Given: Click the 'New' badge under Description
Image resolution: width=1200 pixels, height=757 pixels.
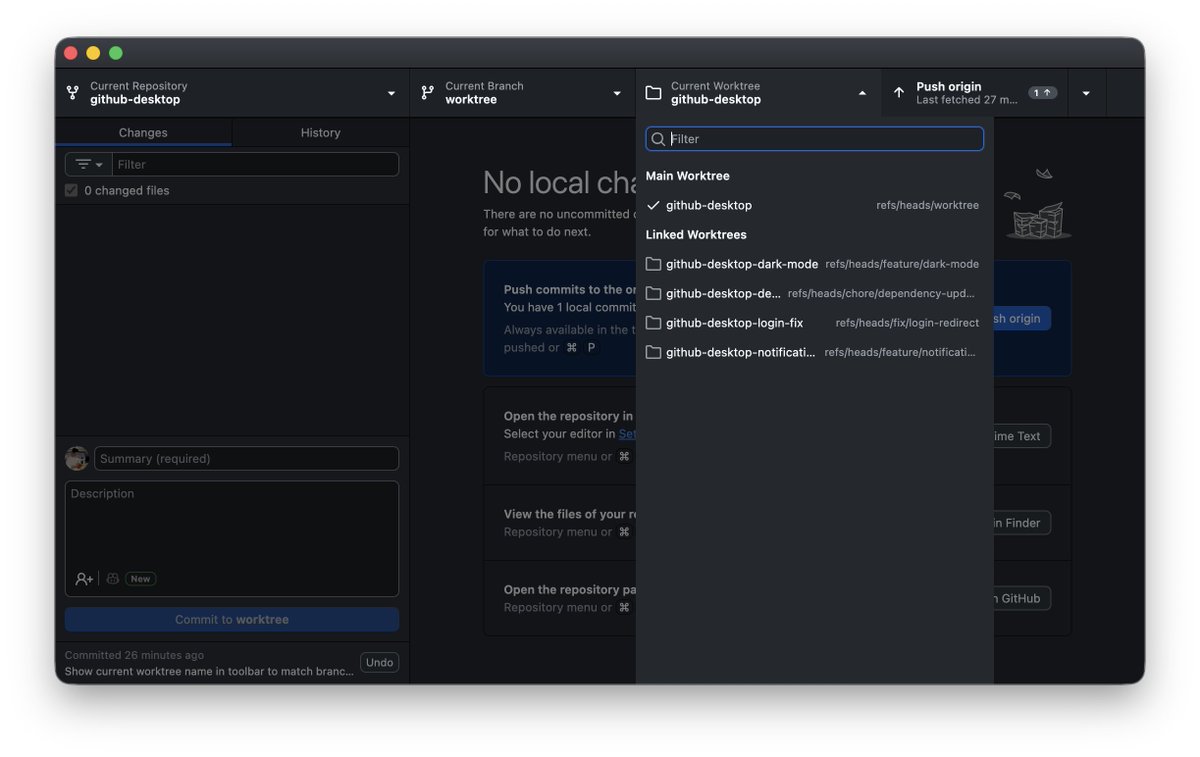Looking at the screenshot, I should [x=140, y=579].
